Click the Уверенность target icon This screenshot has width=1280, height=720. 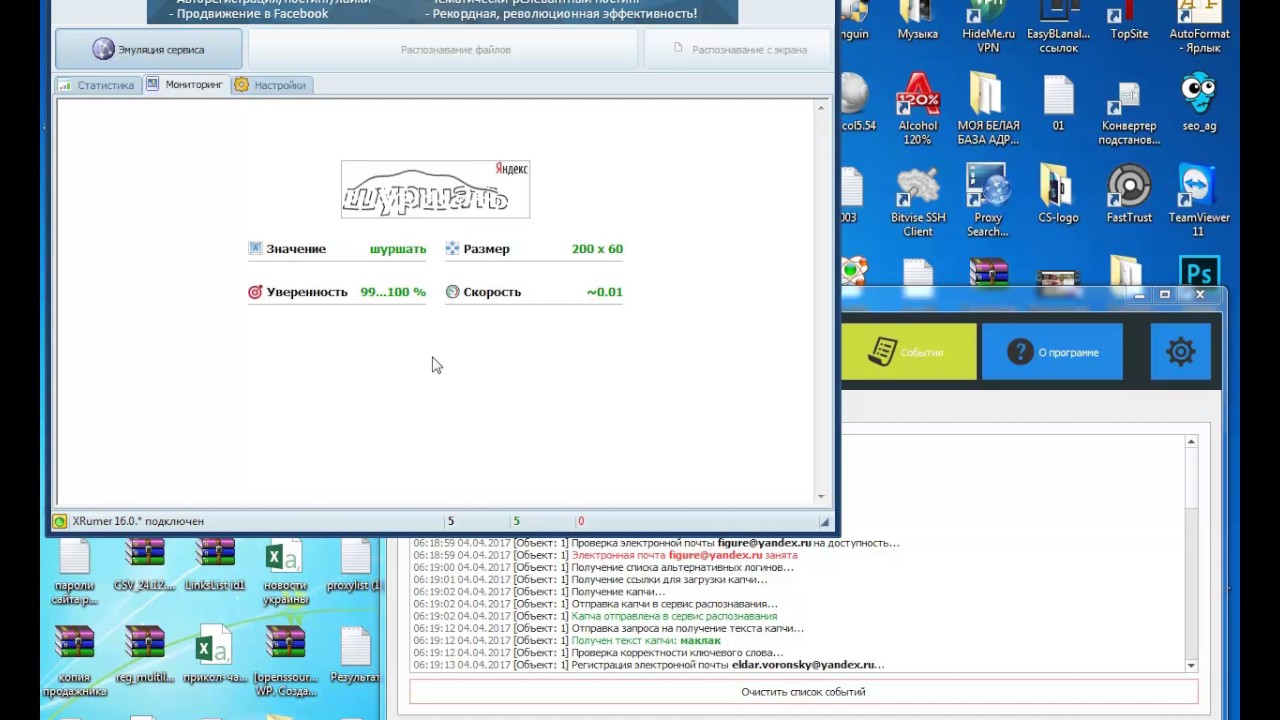pos(255,292)
